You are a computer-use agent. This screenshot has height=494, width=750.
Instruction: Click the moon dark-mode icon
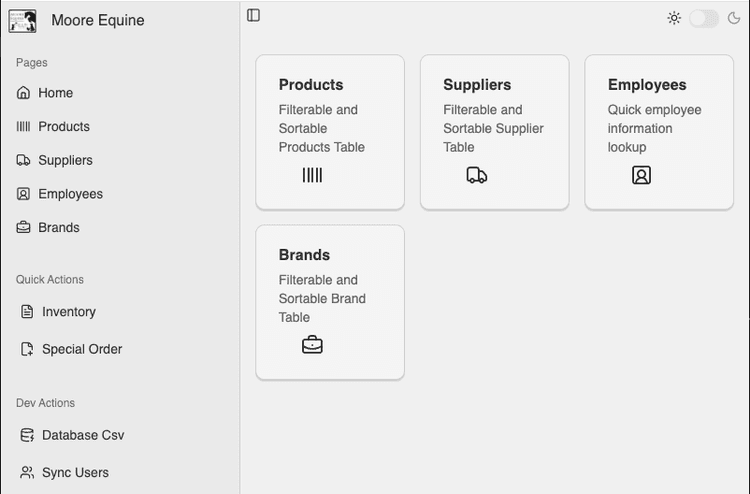pyautogui.click(x=734, y=18)
